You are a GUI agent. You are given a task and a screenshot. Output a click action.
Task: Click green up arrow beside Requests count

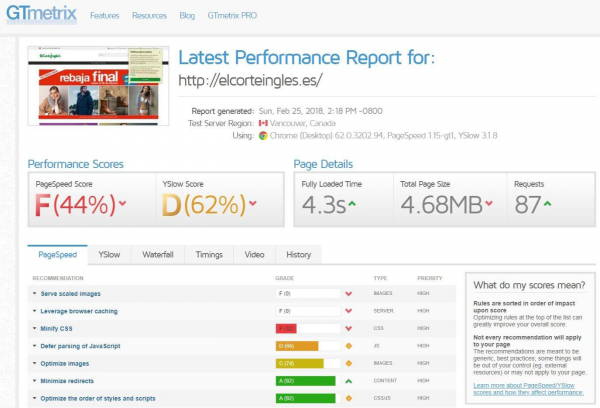coord(548,204)
